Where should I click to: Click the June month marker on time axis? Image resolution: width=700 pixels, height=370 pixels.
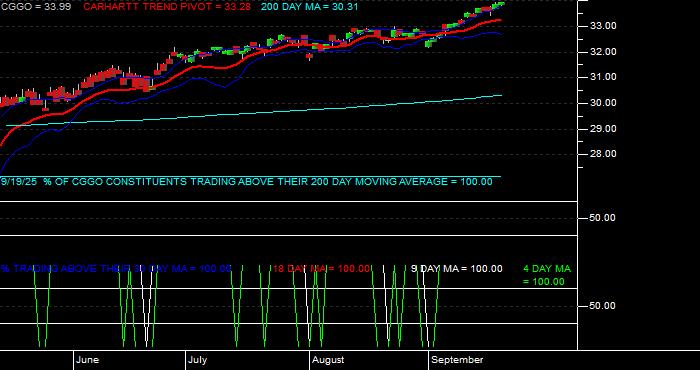88,360
